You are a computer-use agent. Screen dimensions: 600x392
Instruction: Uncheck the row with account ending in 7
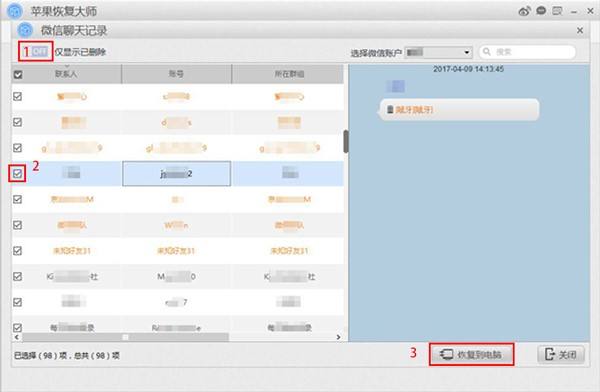(x=18, y=302)
